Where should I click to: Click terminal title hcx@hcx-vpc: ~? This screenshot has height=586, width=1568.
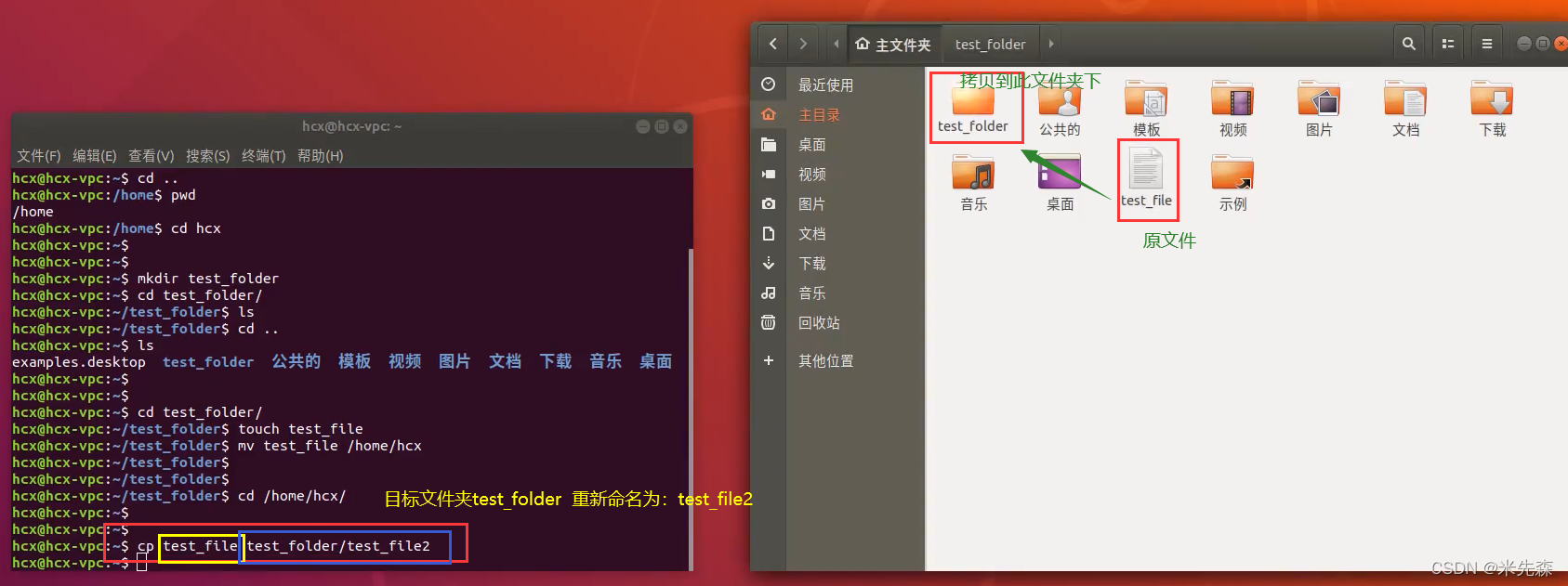click(351, 126)
